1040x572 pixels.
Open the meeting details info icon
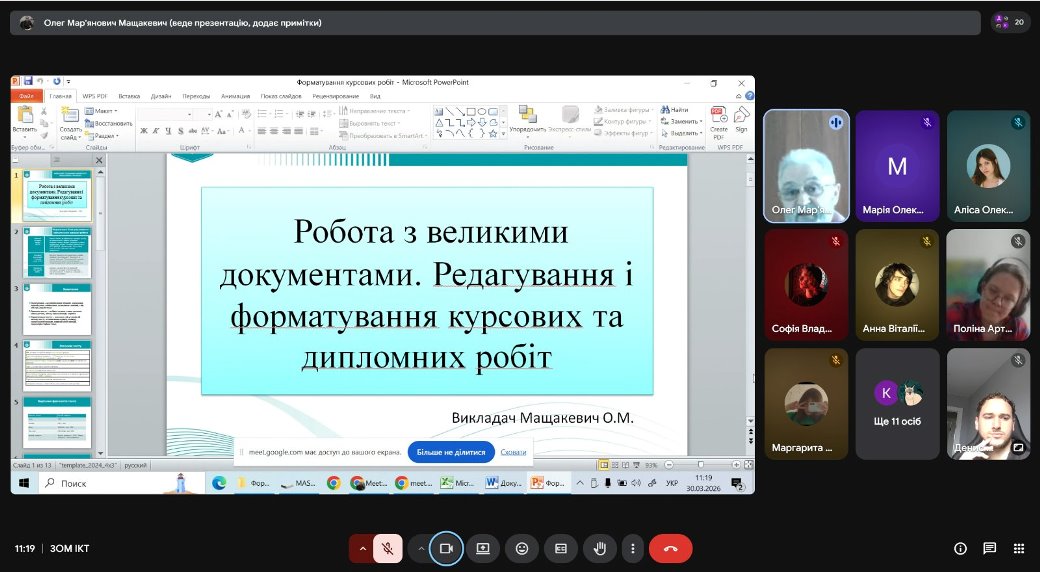coord(961,548)
